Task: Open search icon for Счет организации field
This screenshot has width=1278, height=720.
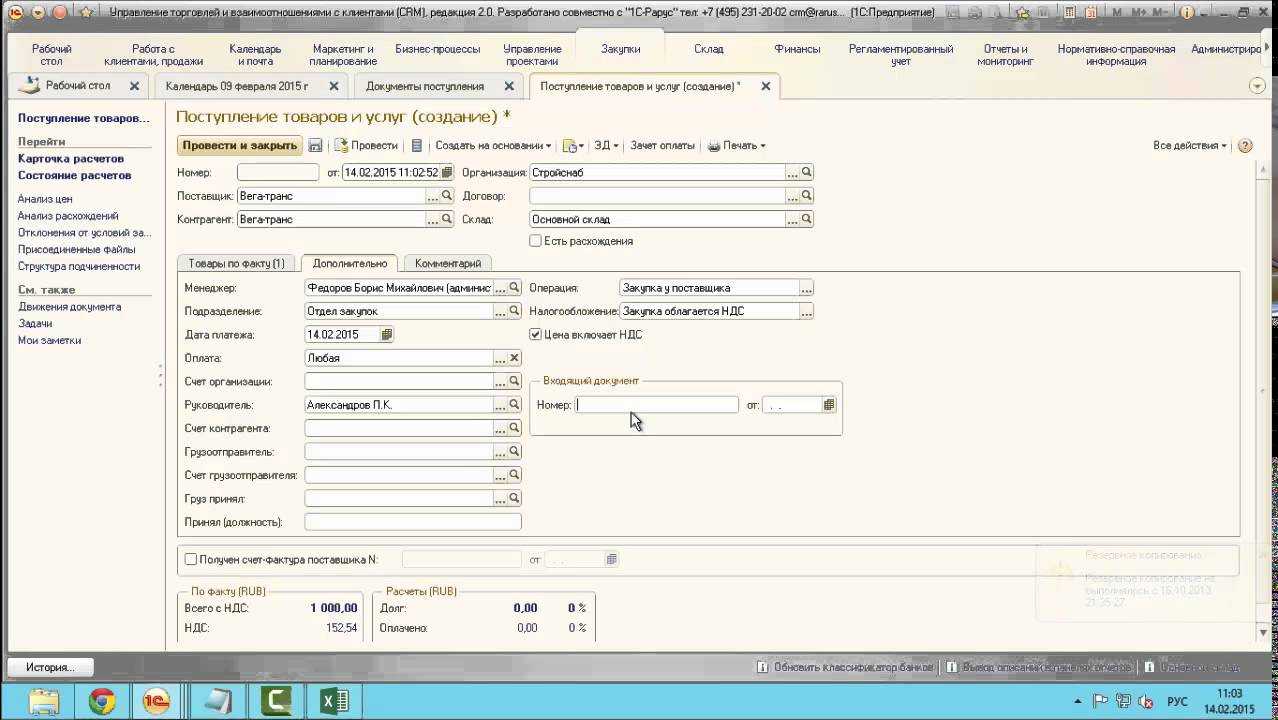Action: coord(515,381)
